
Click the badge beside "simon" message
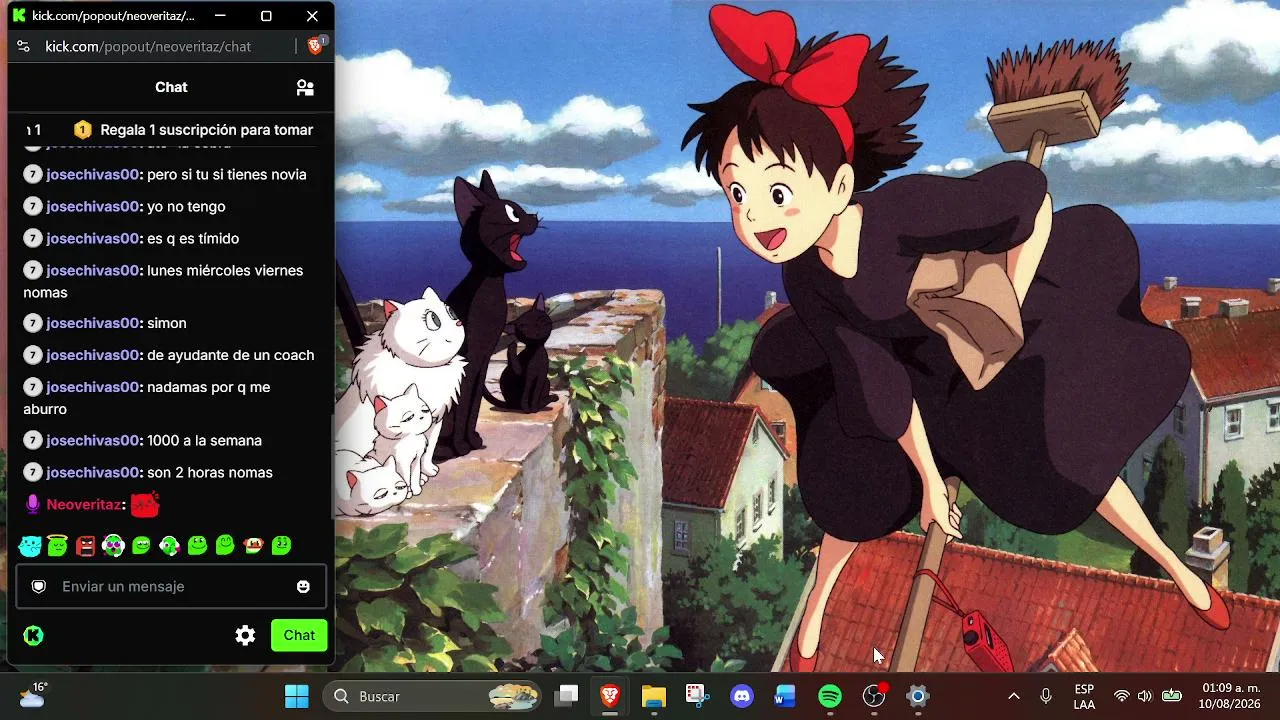[x=33, y=323]
